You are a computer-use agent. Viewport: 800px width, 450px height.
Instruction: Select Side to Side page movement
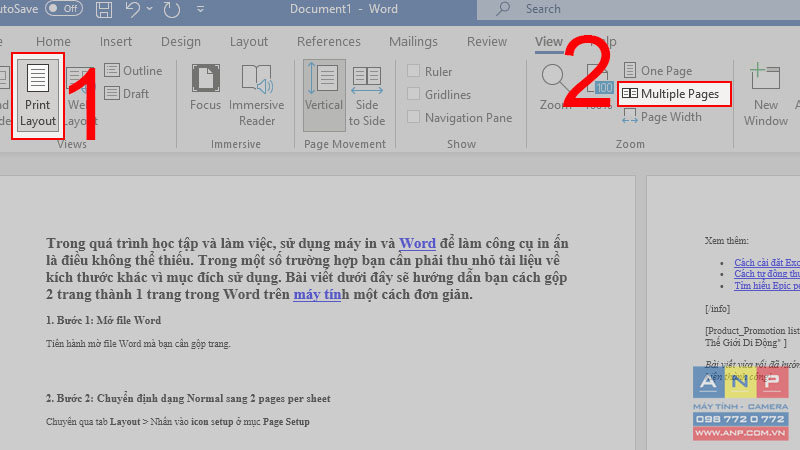[367, 96]
